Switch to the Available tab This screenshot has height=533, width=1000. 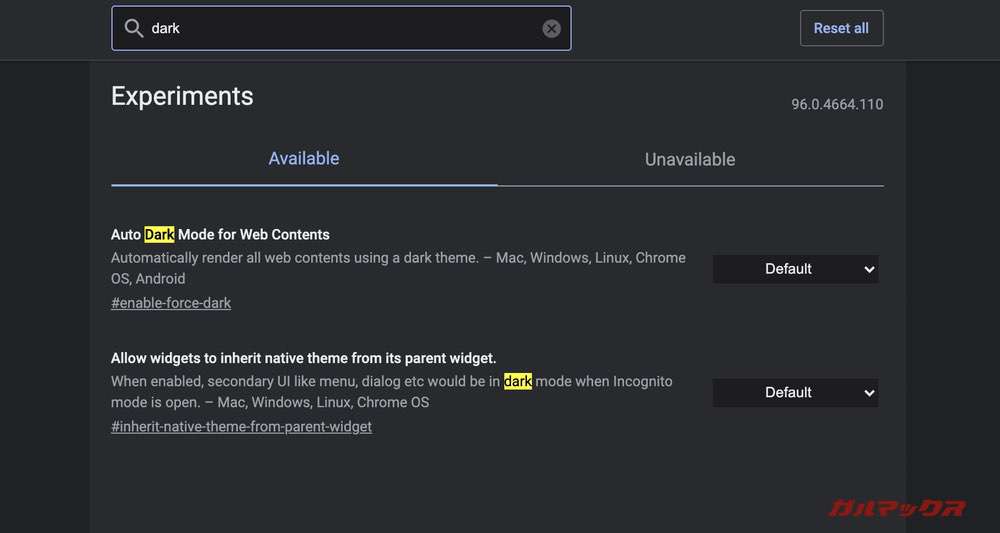tap(304, 159)
